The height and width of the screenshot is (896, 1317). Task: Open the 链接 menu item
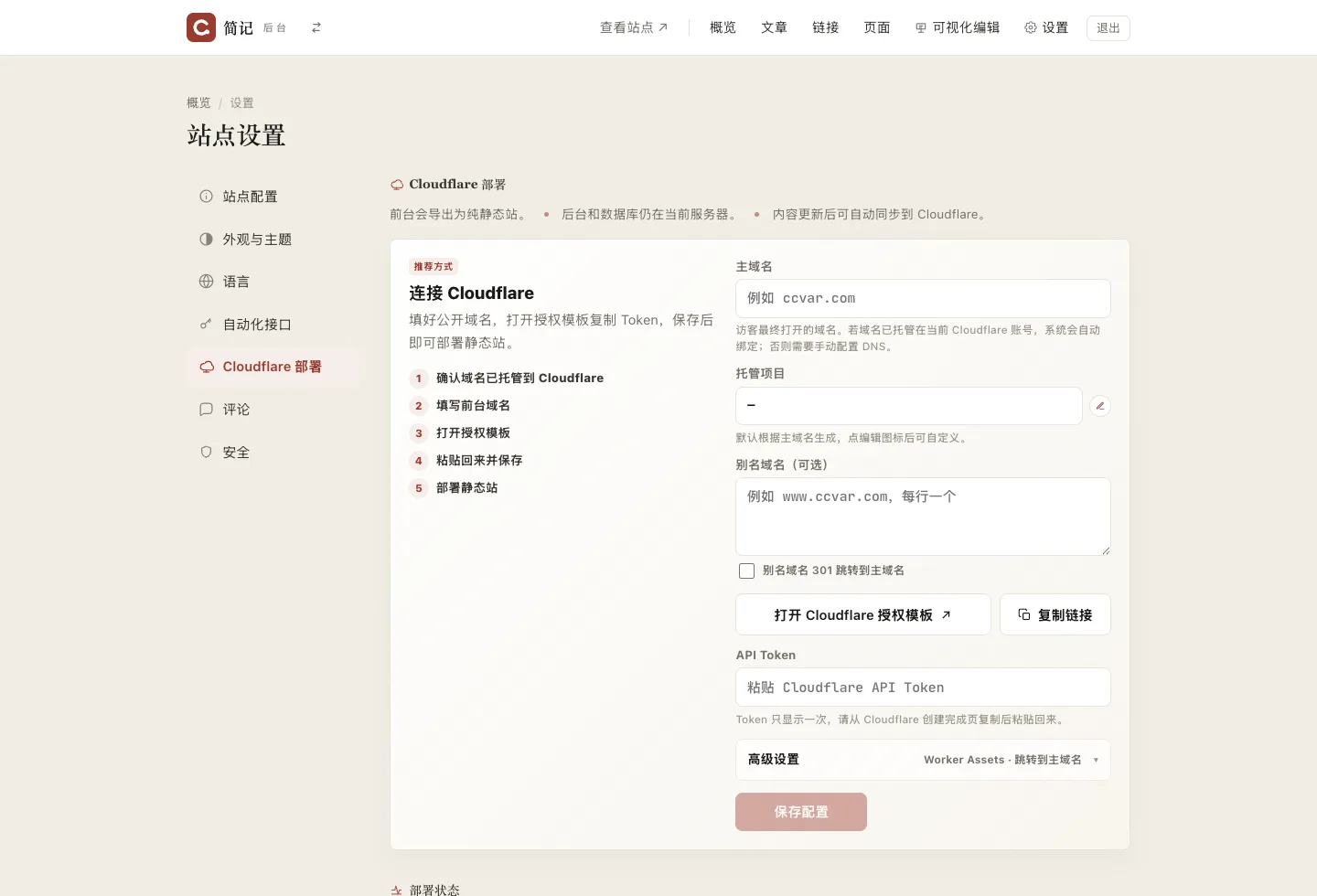(825, 27)
